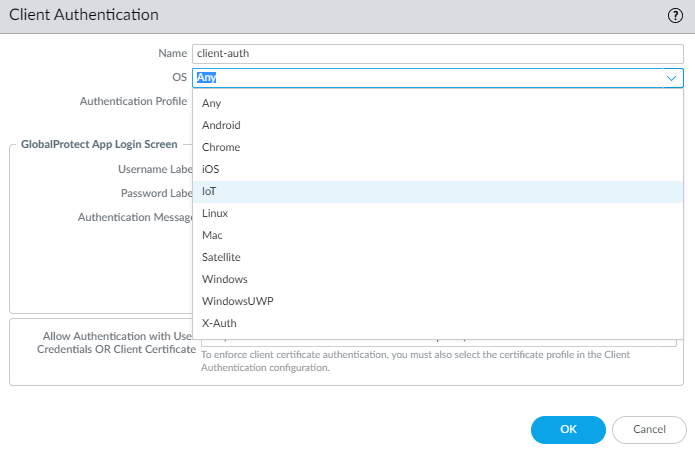
Task: Pick iOS in the dropdown list
Action: 211,169
